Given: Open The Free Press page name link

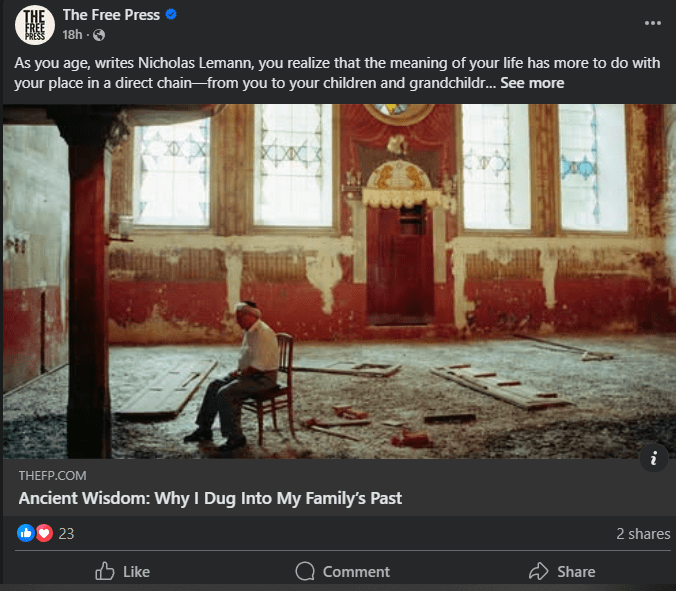Looking at the screenshot, I should click(x=112, y=15).
